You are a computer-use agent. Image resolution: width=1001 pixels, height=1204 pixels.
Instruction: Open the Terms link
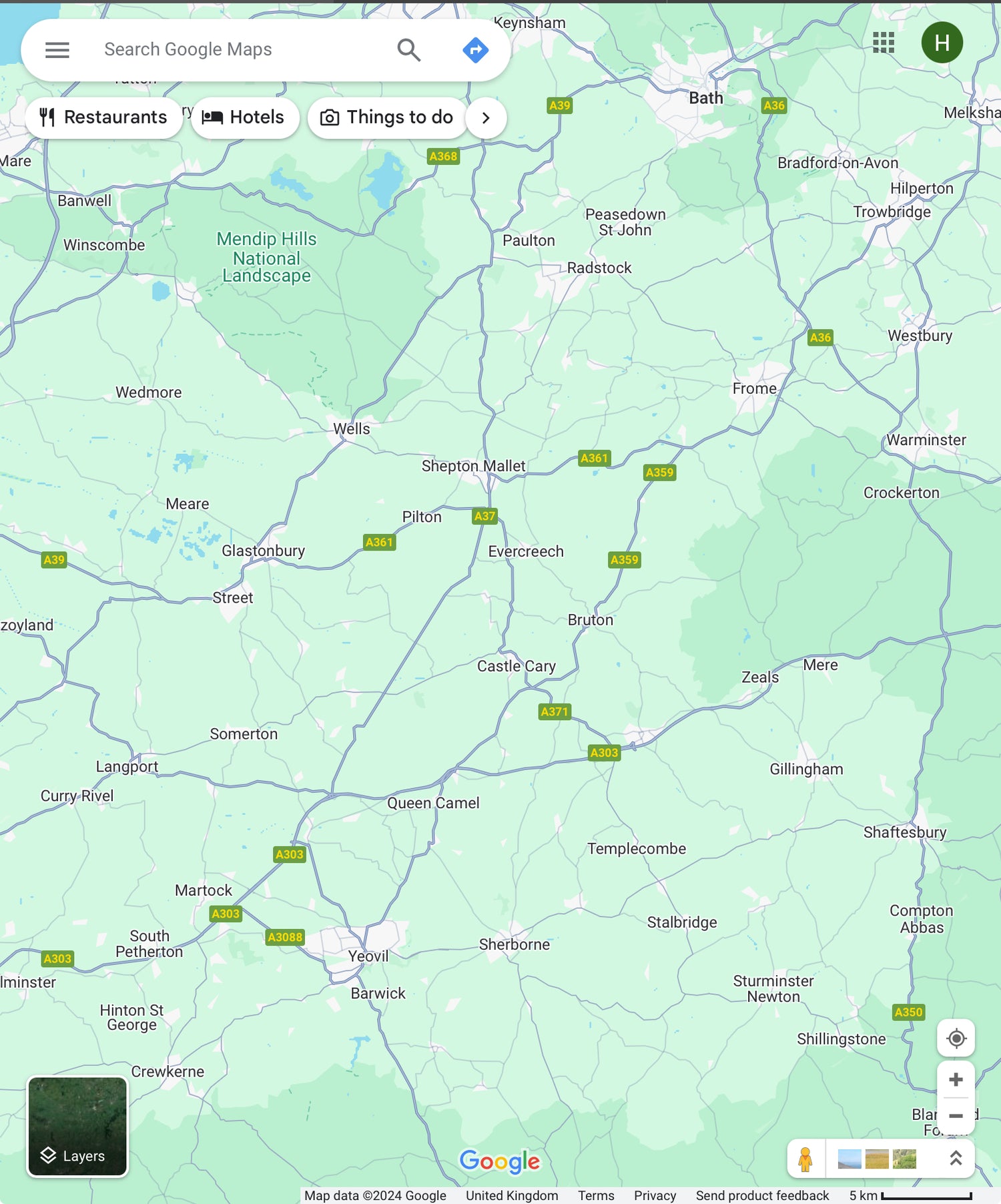click(x=596, y=1195)
